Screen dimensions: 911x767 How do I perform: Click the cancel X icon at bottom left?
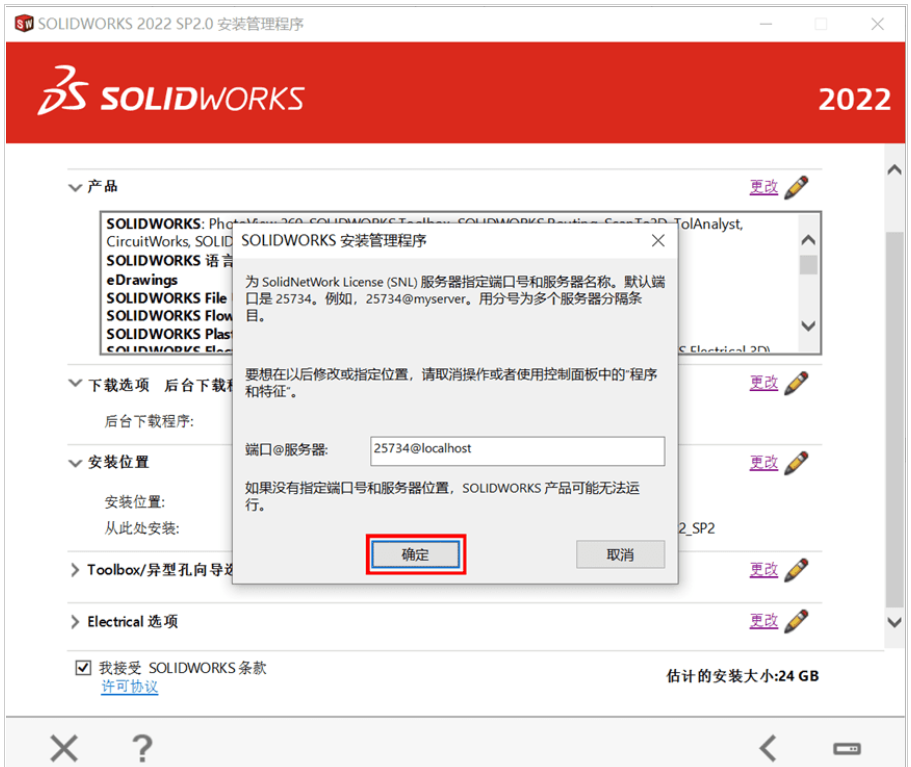(64, 748)
